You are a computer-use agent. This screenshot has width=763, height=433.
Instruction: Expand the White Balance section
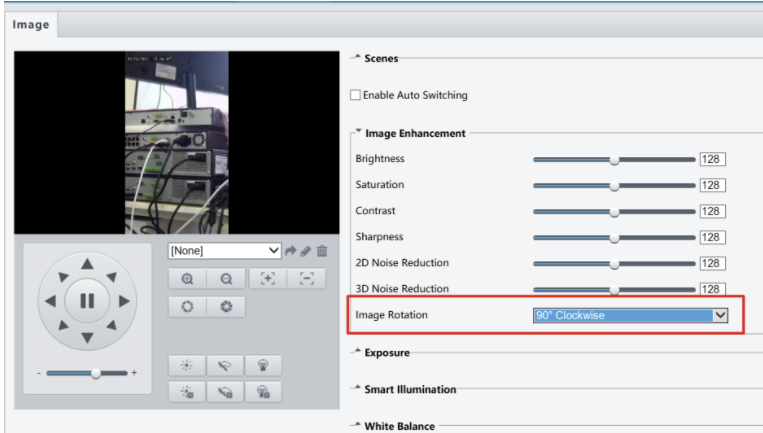[x=358, y=424]
